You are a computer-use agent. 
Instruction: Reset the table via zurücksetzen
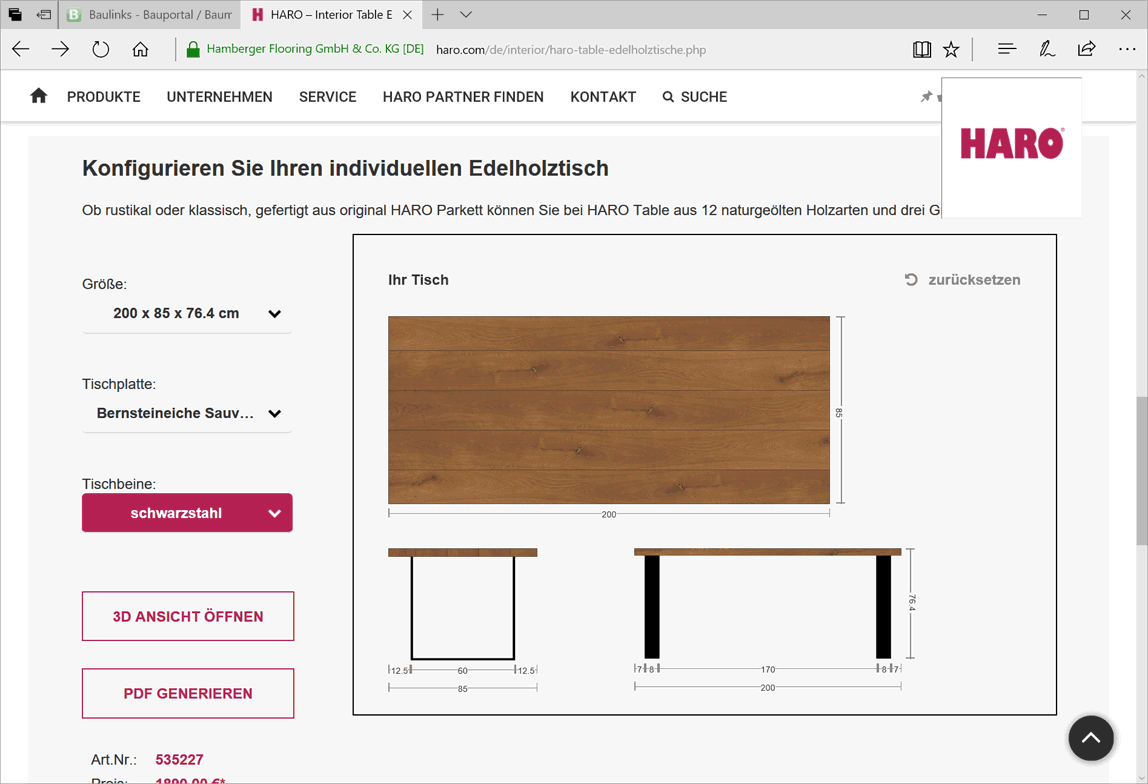(x=963, y=280)
